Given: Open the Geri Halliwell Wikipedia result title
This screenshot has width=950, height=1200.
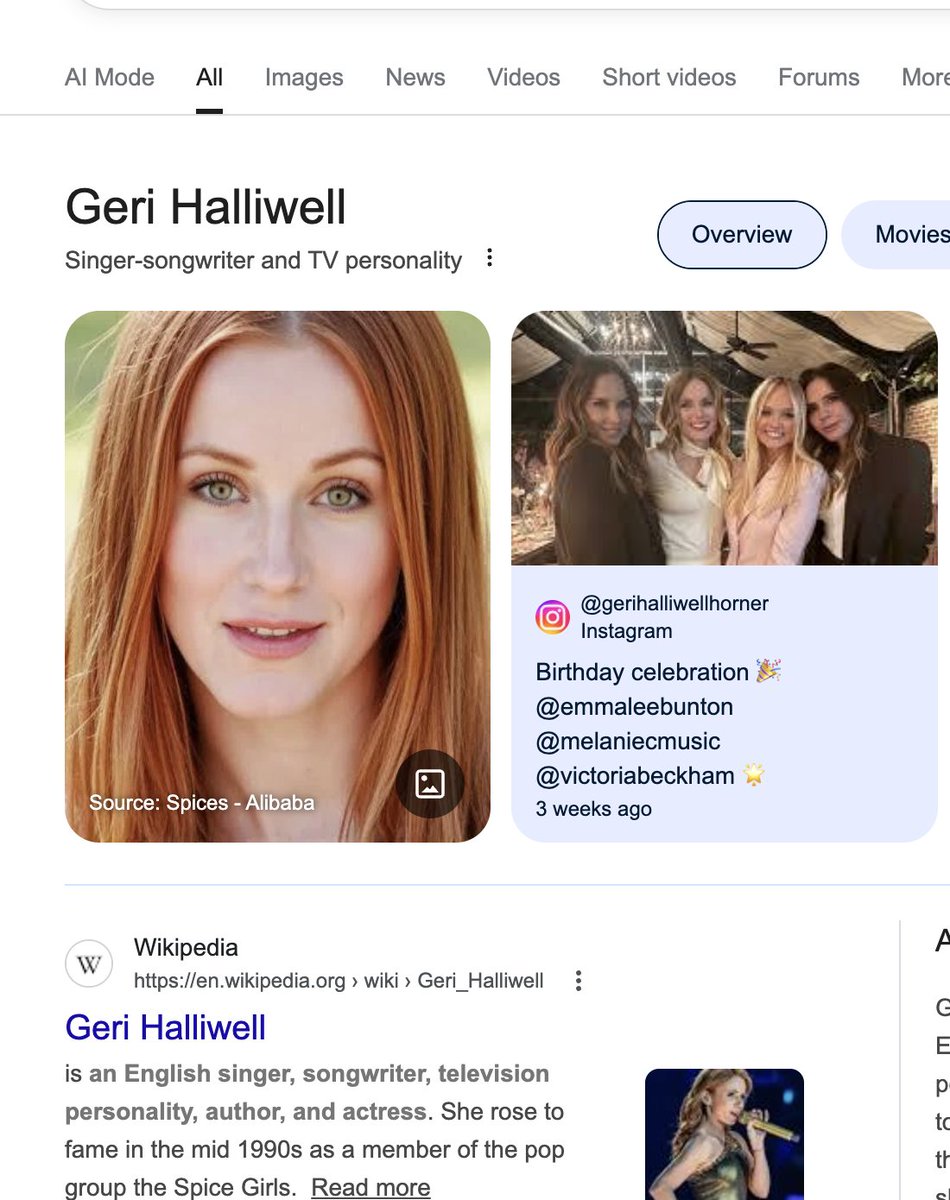Looking at the screenshot, I should (x=165, y=1028).
